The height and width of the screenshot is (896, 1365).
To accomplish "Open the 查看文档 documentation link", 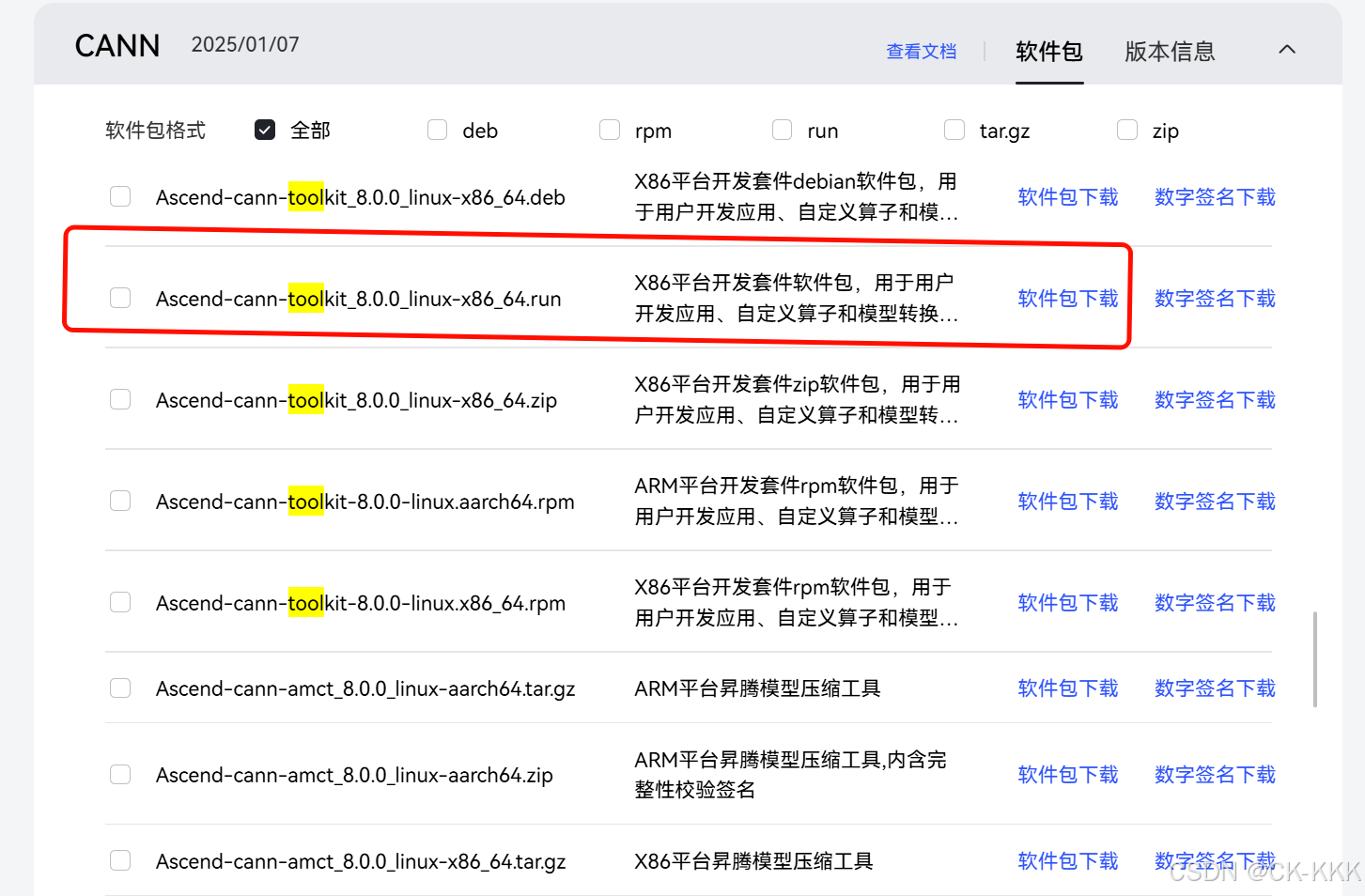I will click(921, 52).
